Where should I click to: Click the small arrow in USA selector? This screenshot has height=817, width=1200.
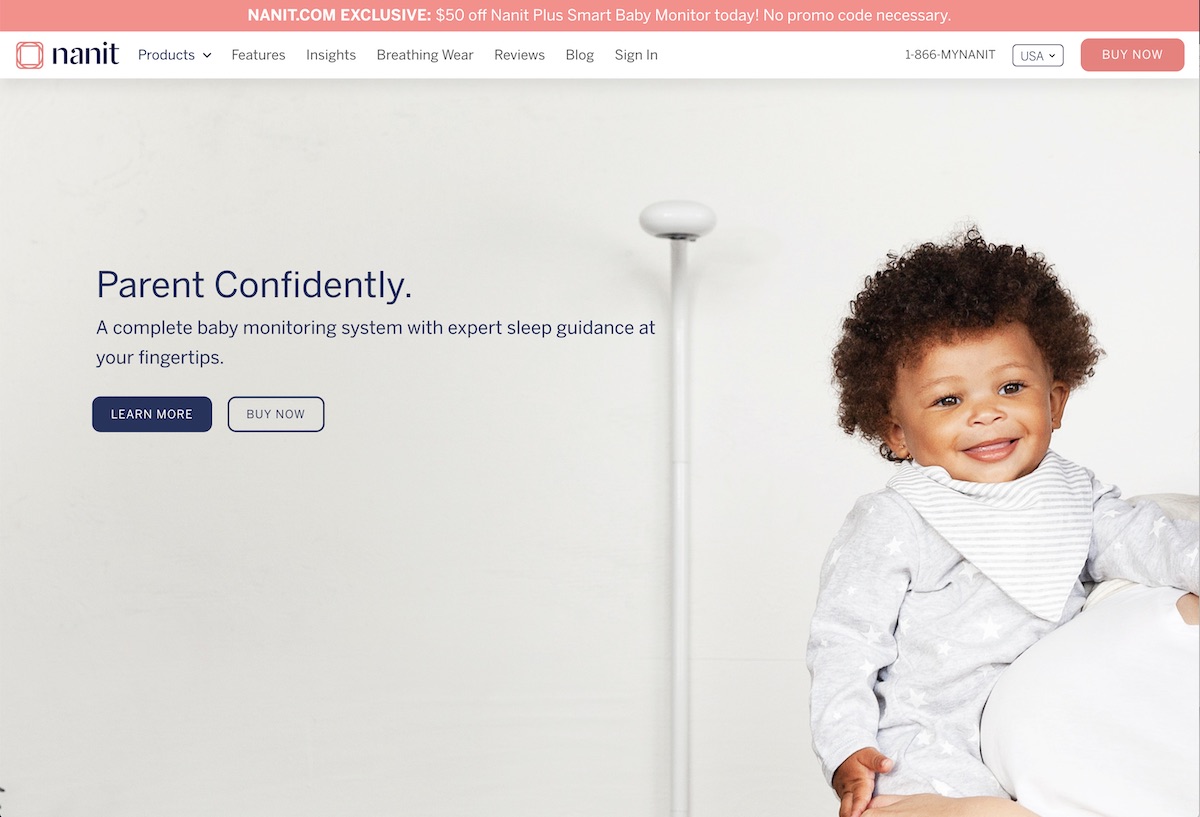1052,56
